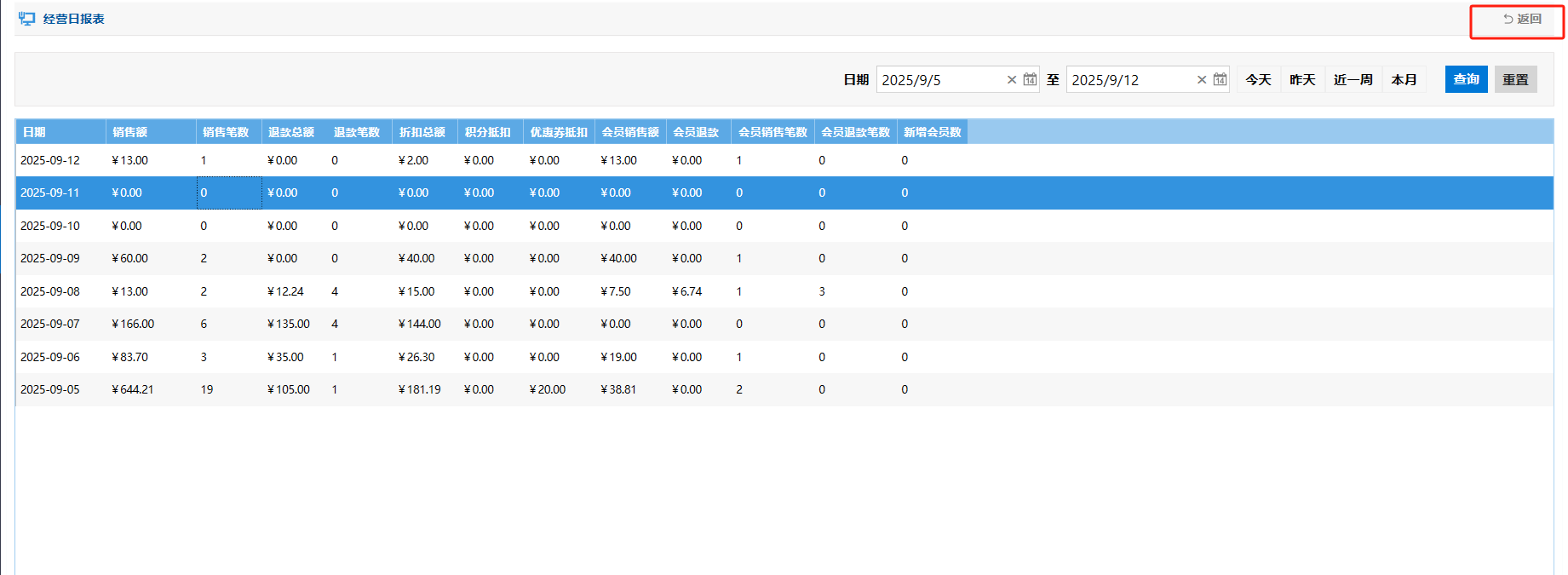Sort by the 销售额 column header
This screenshot has width=1568, height=575.
pos(130,132)
